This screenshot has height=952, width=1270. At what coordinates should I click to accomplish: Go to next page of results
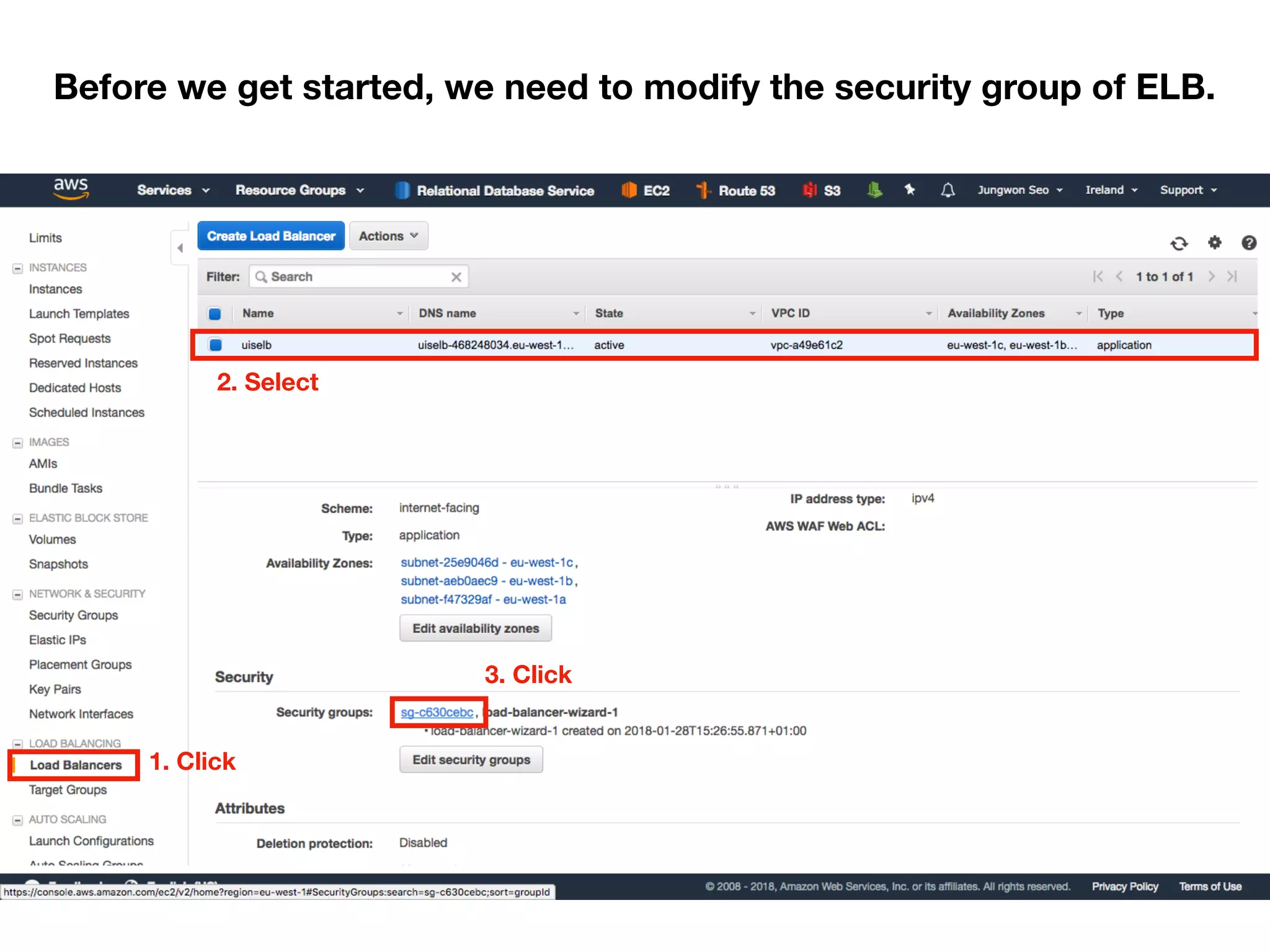pos(1211,276)
